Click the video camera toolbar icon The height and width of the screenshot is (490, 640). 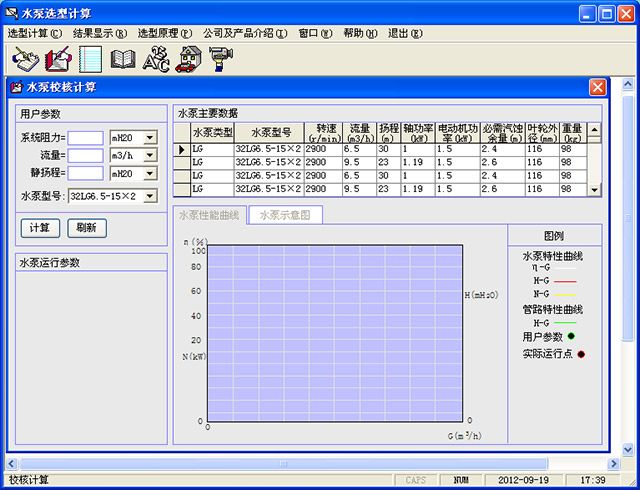click(x=220, y=59)
